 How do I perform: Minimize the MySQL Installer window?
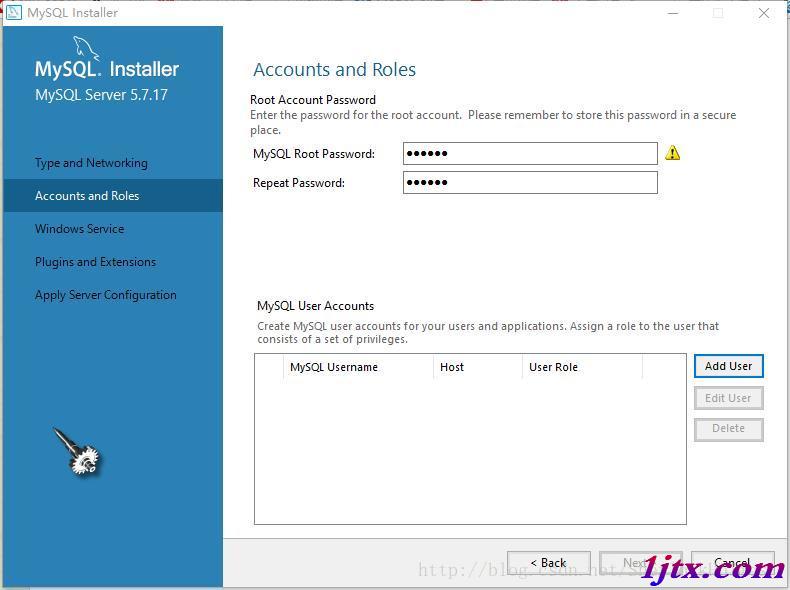pos(673,13)
